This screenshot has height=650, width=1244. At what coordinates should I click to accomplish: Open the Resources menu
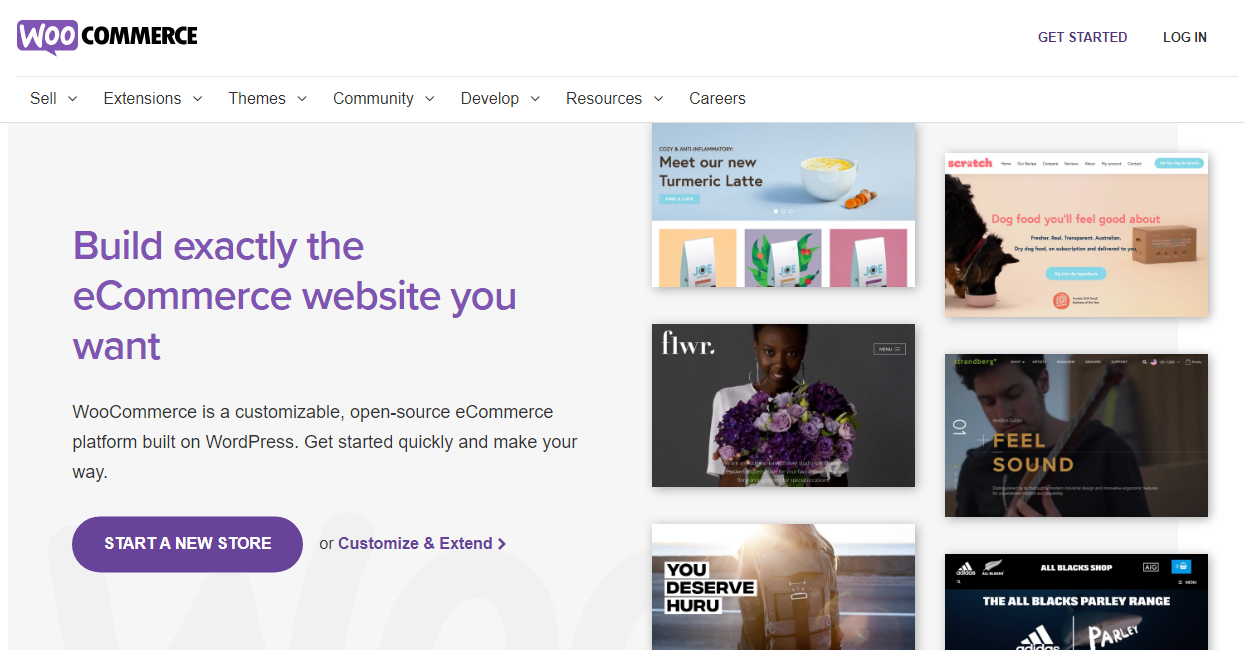point(604,98)
